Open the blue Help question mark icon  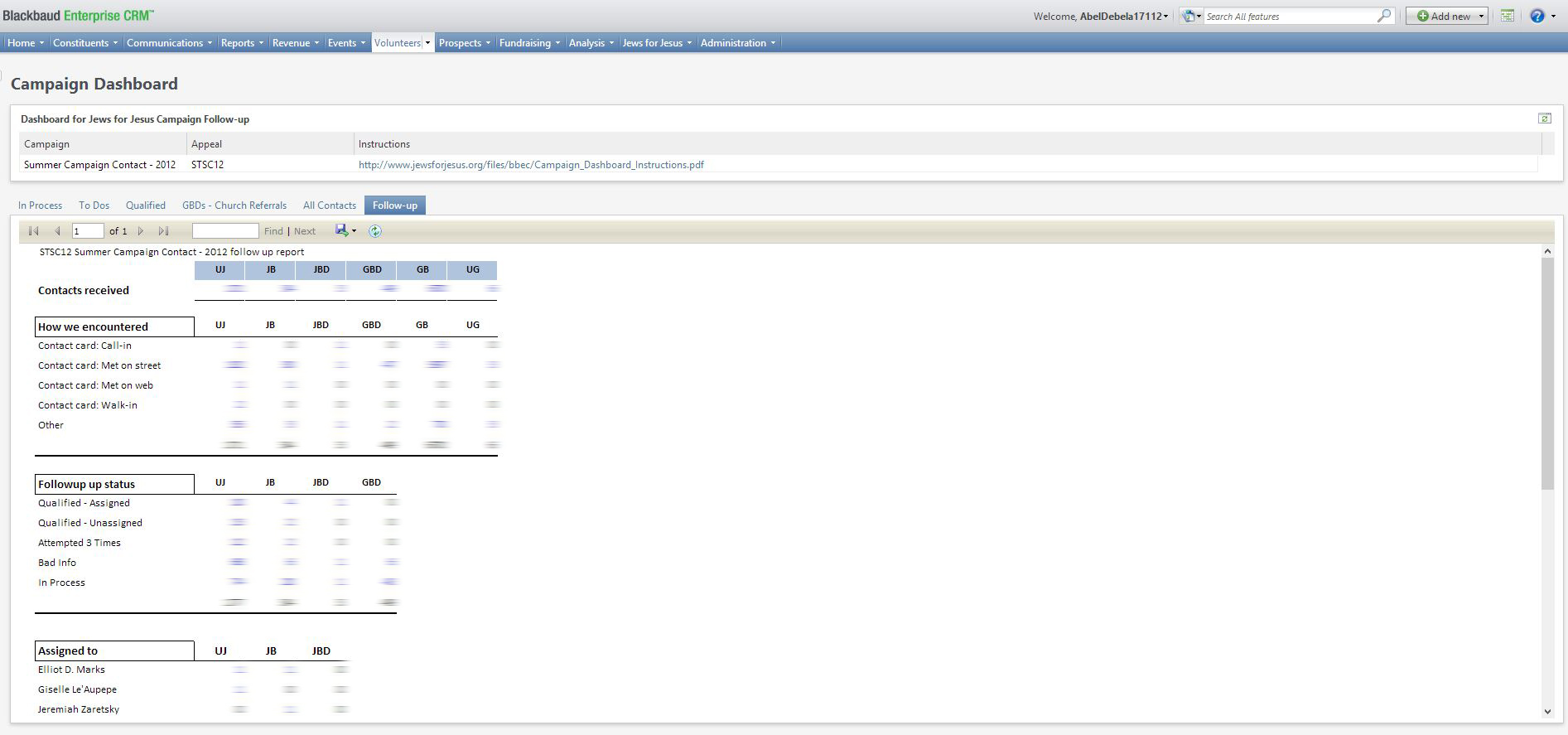(x=1537, y=16)
